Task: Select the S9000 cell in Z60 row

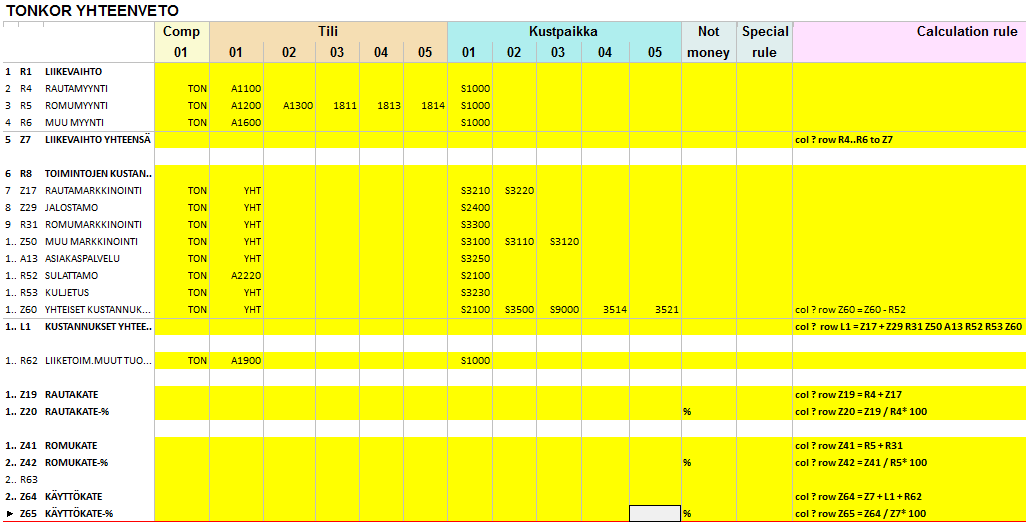Action: click(x=564, y=310)
